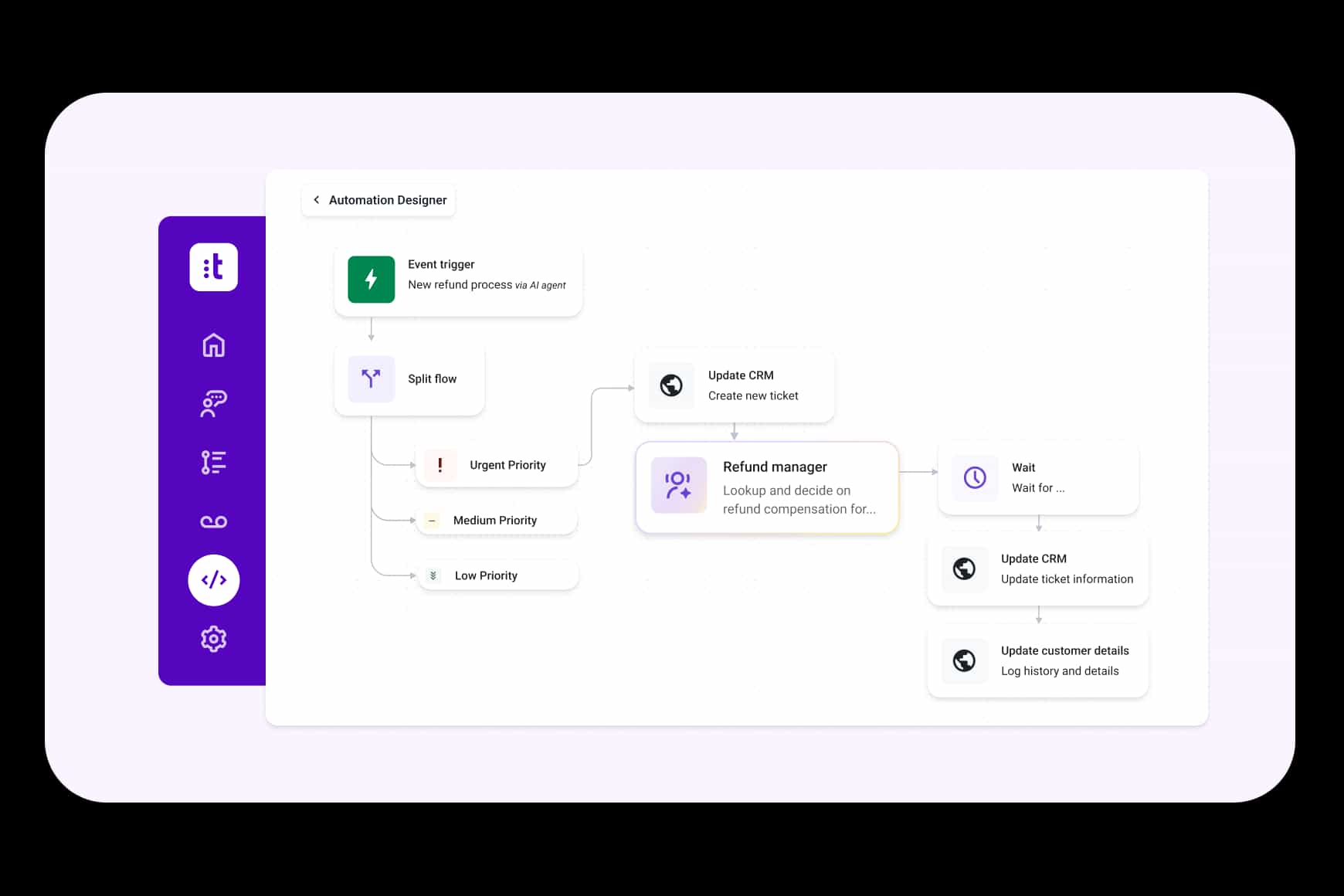Click the Automation Designer header label

387,199
